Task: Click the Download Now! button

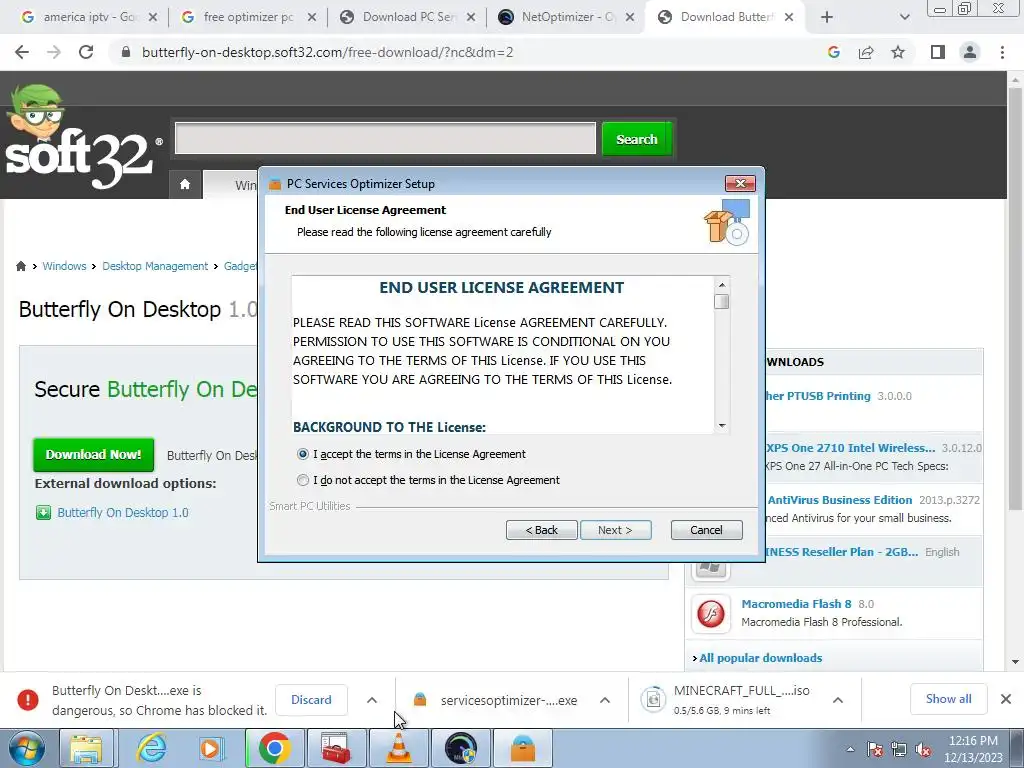Action: [x=93, y=455]
